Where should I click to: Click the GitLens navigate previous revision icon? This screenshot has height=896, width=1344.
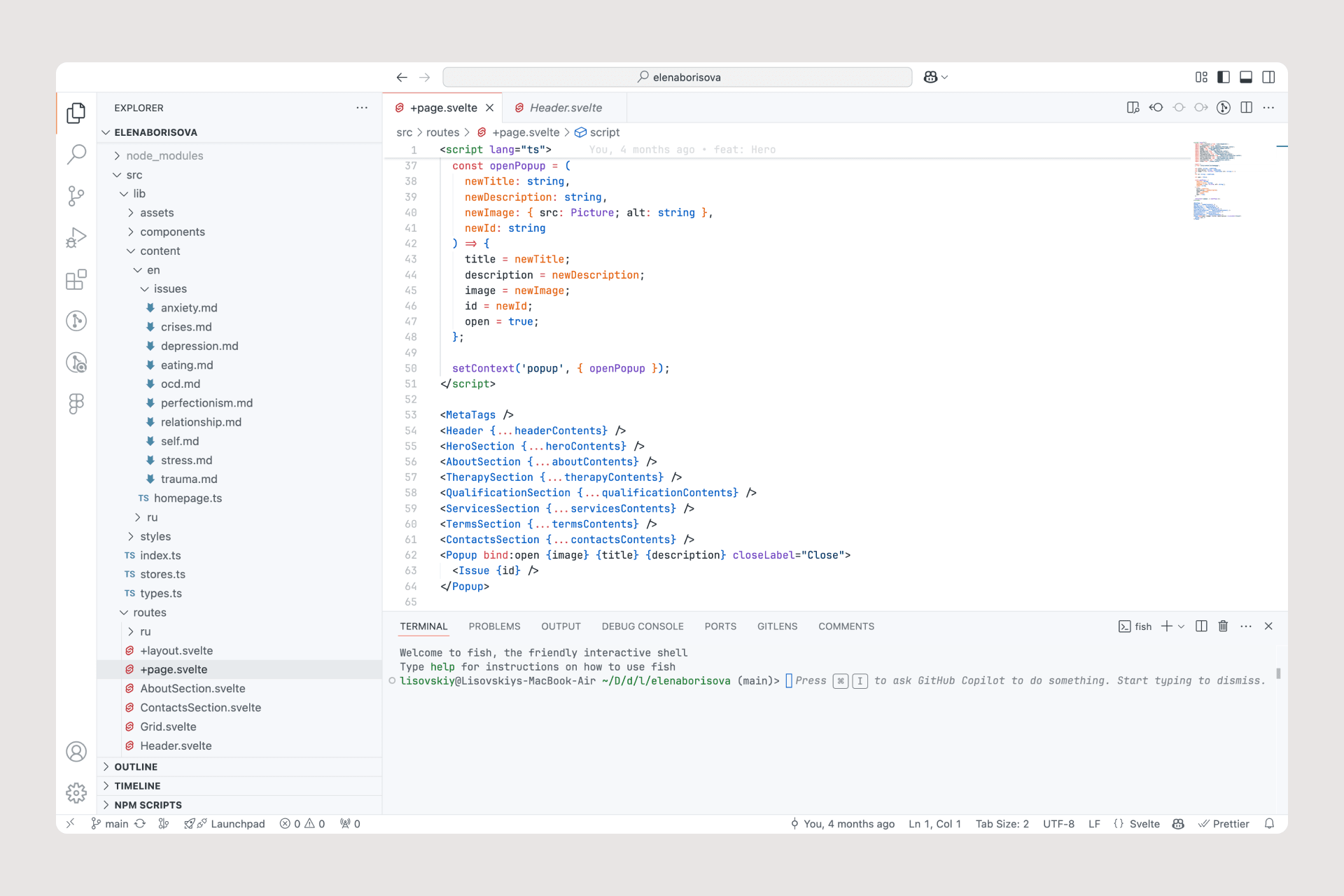[x=1156, y=108]
